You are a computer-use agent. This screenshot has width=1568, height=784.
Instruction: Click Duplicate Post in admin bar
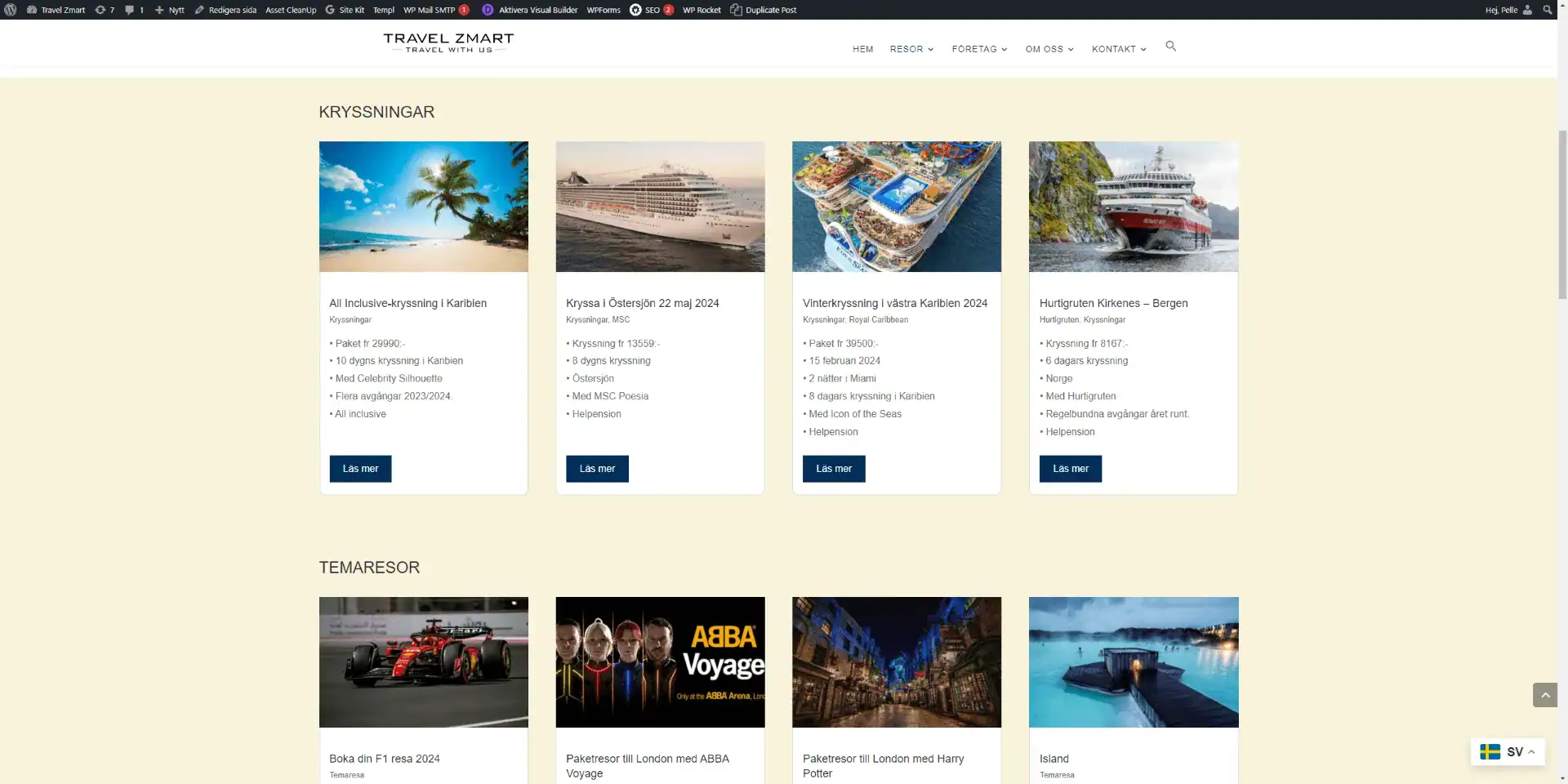pos(763,10)
